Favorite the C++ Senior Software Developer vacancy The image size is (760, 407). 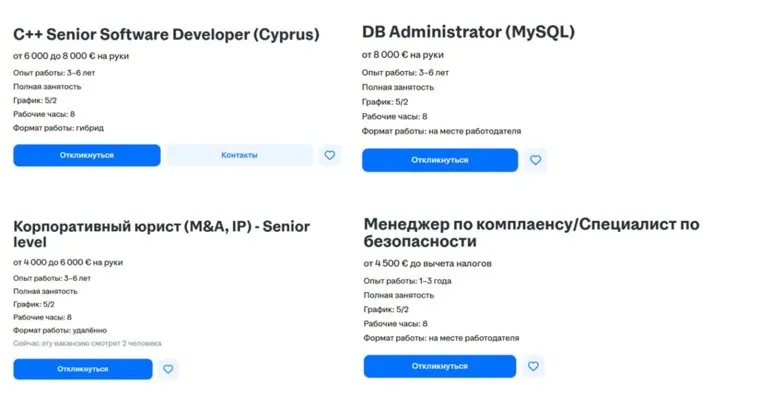[x=330, y=155]
